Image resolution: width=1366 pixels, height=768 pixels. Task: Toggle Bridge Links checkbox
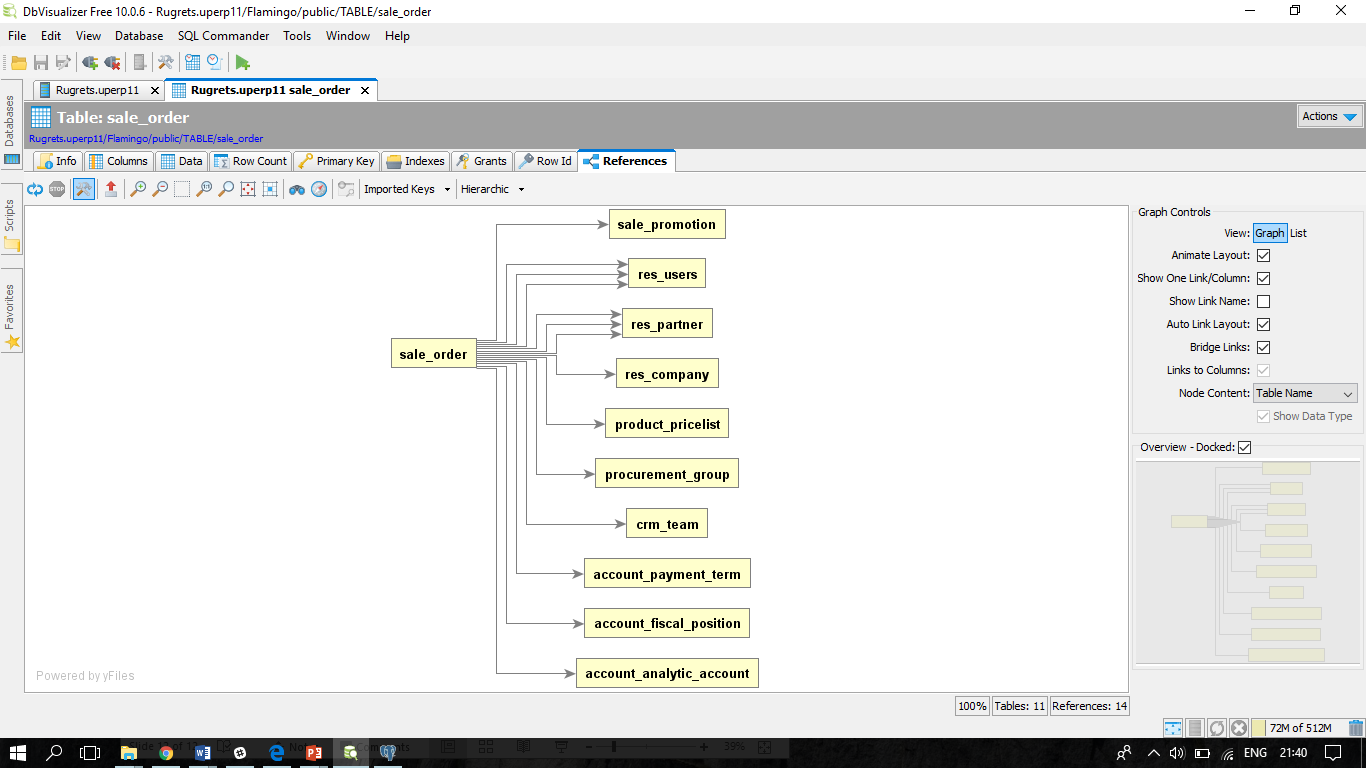click(1264, 348)
